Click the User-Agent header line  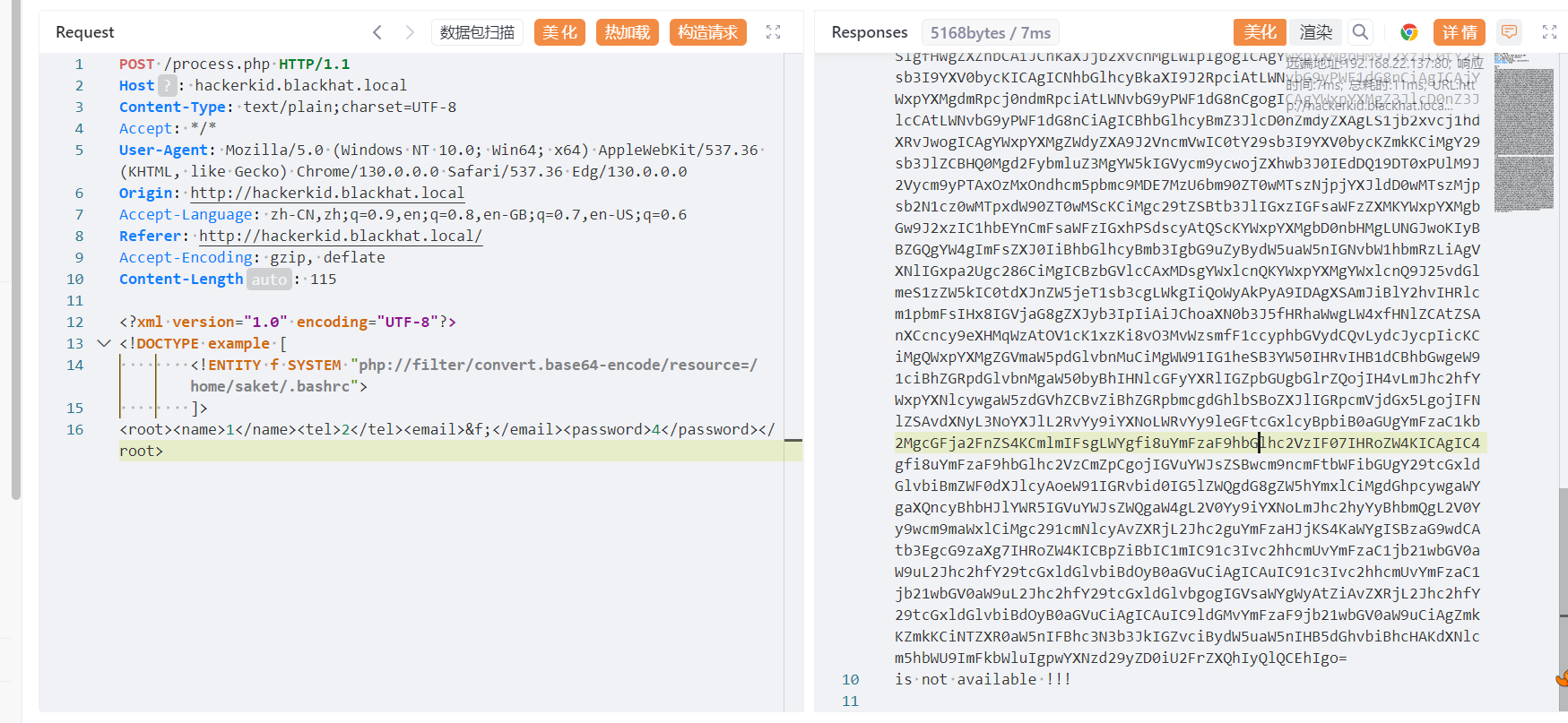click(x=442, y=160)
